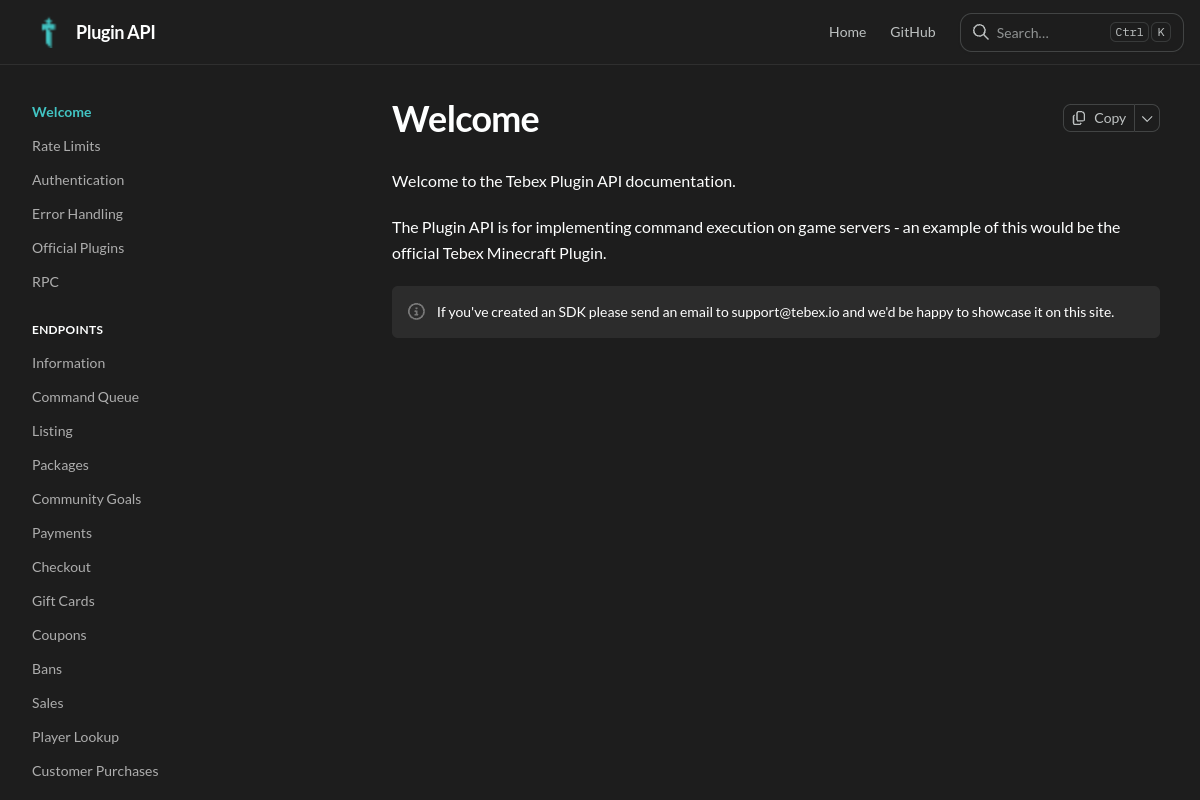Open the Home link in header
1200x800 pixels.
847,32
